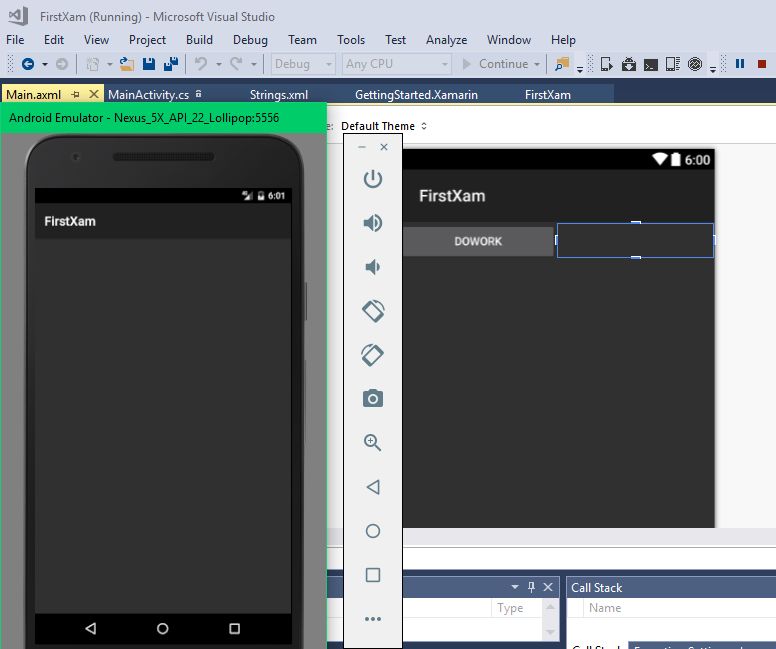
Task: Click the emulator Rotate Right icon
Action: tap(373, 354)
